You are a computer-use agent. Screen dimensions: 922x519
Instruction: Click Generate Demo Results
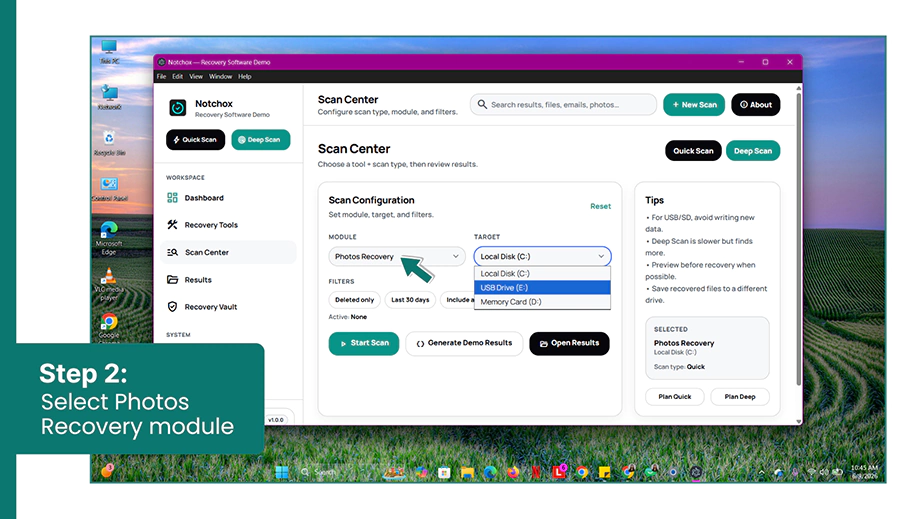[464, 343]
